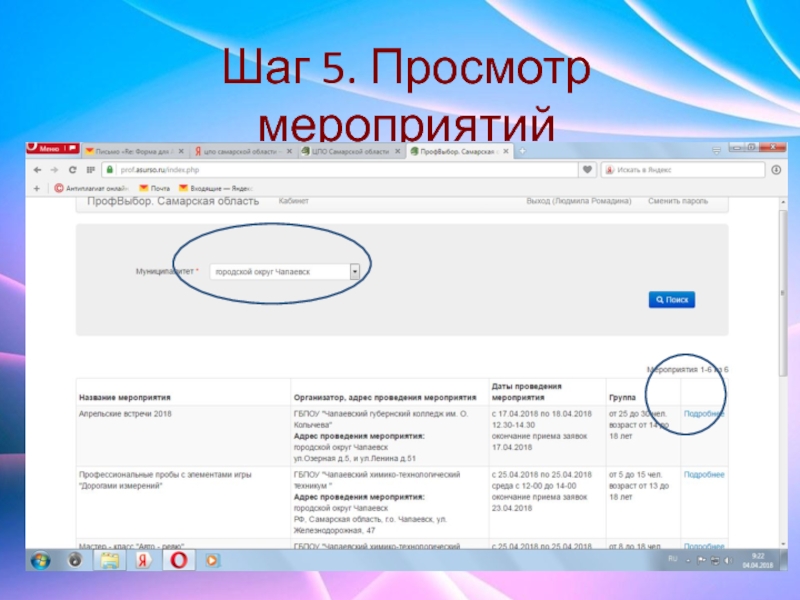Open Подробнее for Апрельские встречи 2018
800x600 pixels.
pos(703,413)
